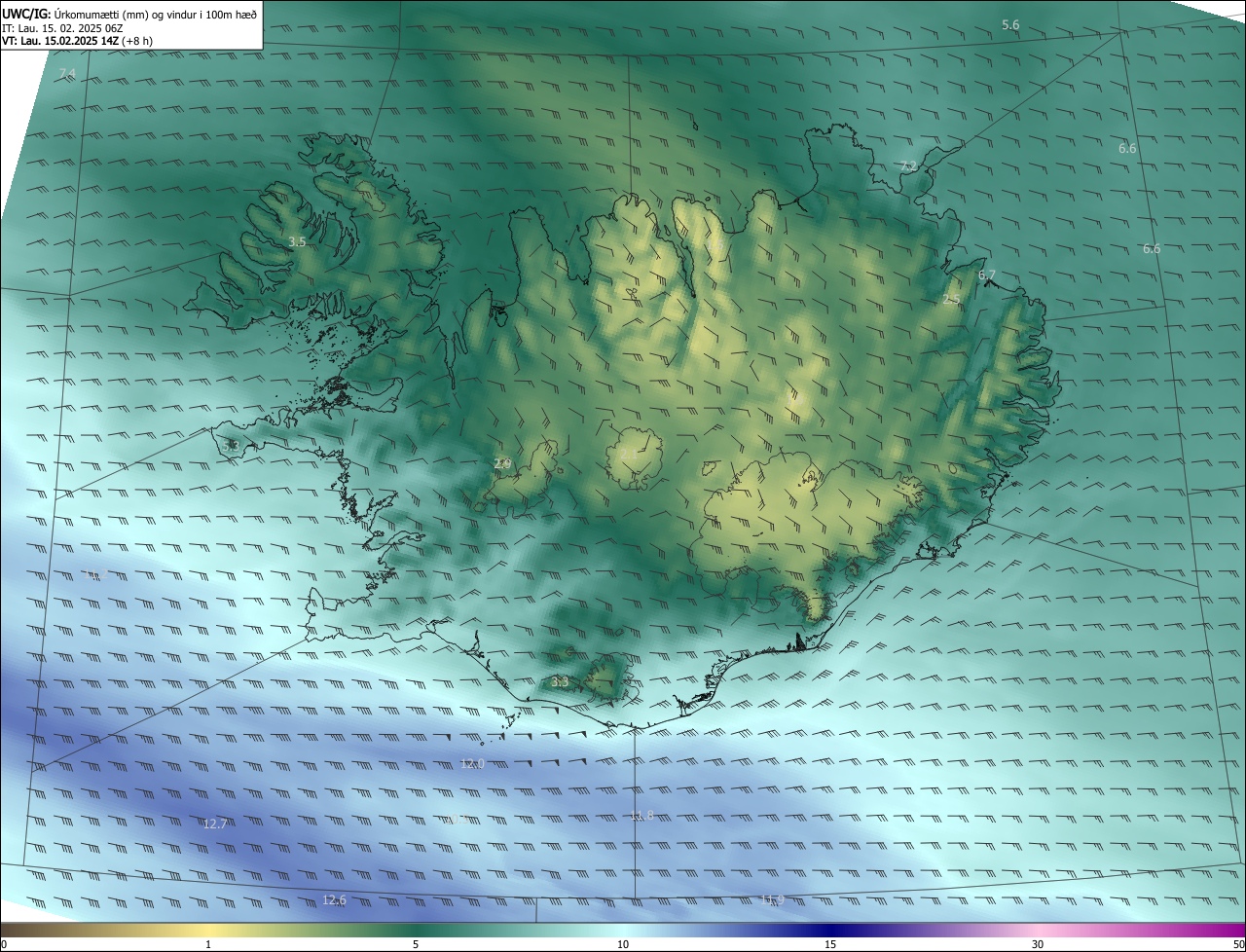Click the 12.6 value on the map
This screenshot has width=1246, height=952.
coord(334,900)
